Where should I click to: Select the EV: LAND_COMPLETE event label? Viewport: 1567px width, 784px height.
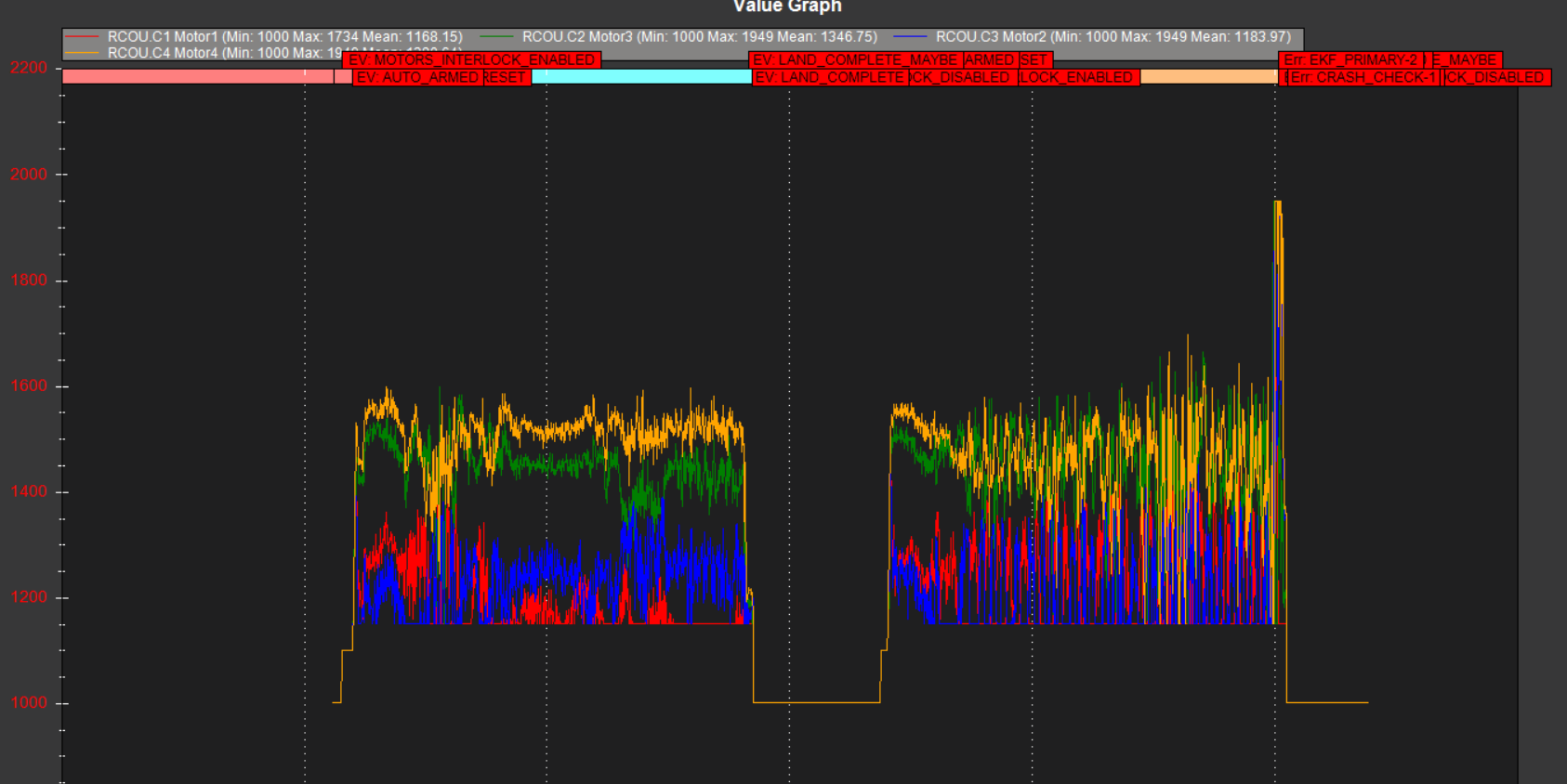click(830, 77)
